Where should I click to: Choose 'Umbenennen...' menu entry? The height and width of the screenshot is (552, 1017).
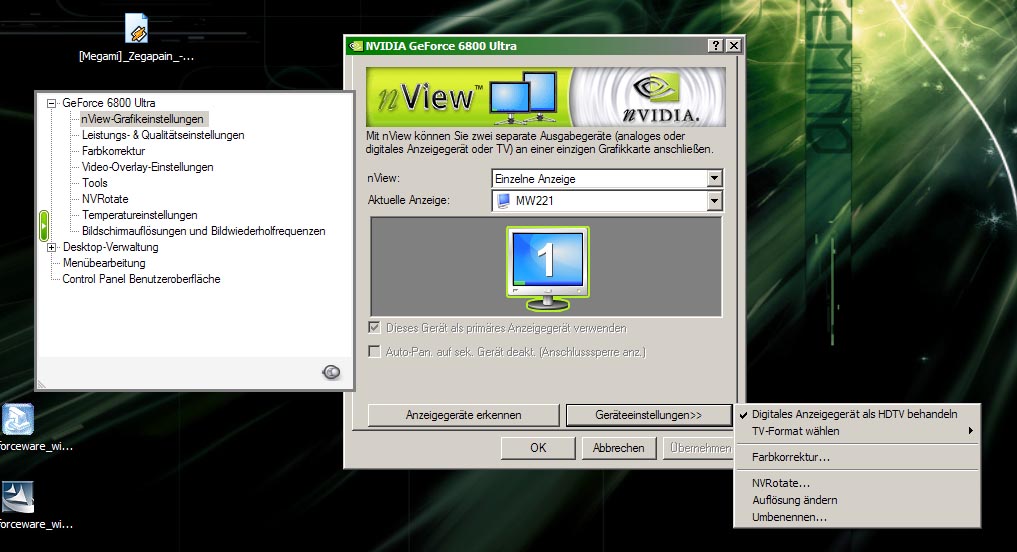(x=856, y=517)
